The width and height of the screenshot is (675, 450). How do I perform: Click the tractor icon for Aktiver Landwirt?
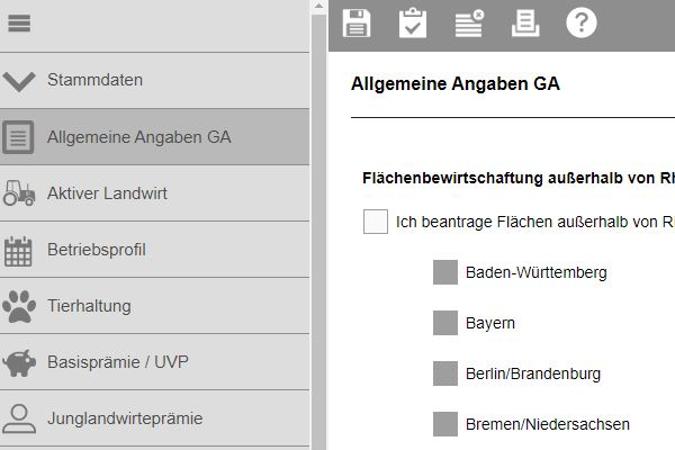click(19, 193)
